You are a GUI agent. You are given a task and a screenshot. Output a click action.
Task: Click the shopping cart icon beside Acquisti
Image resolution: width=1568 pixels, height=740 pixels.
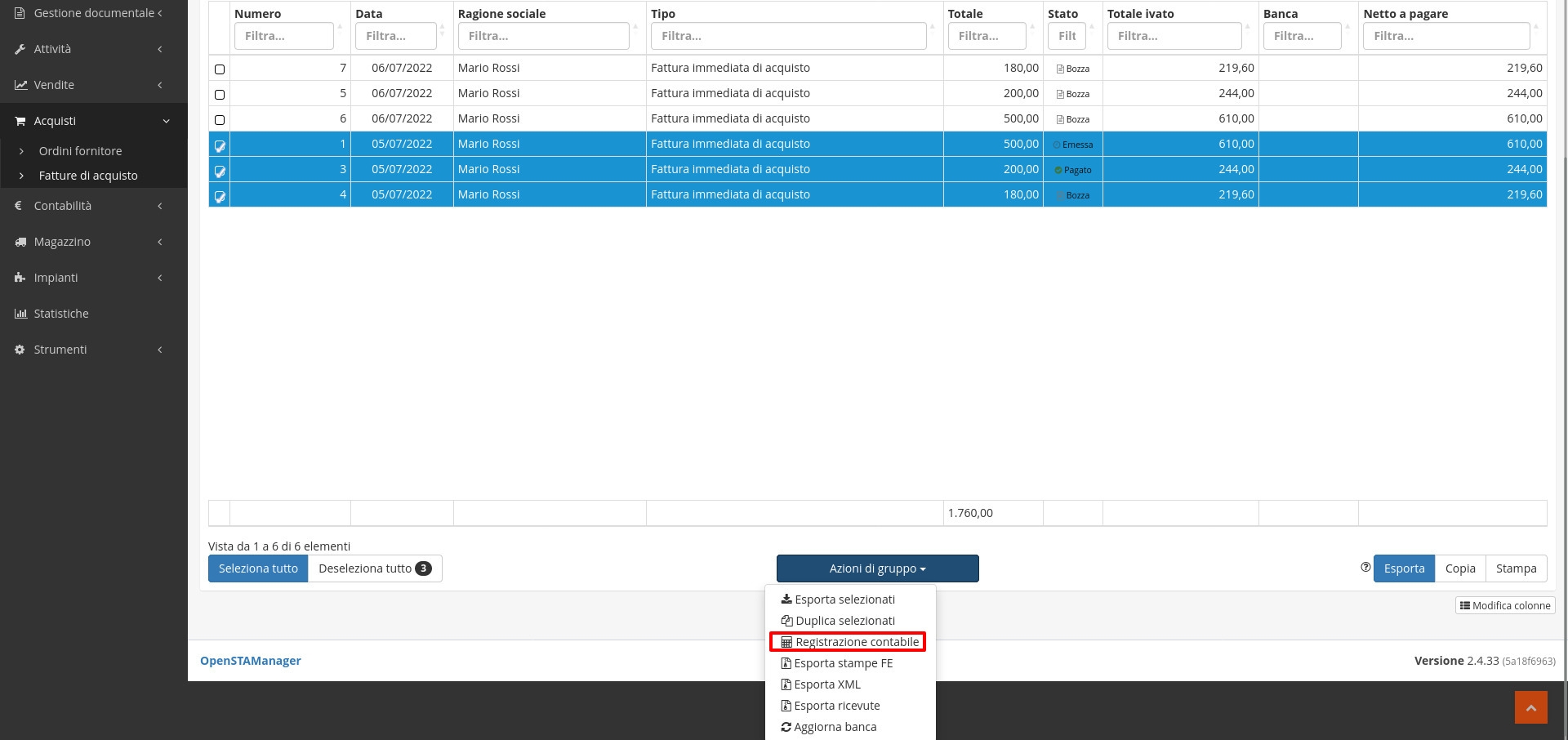tap(20, 121)
